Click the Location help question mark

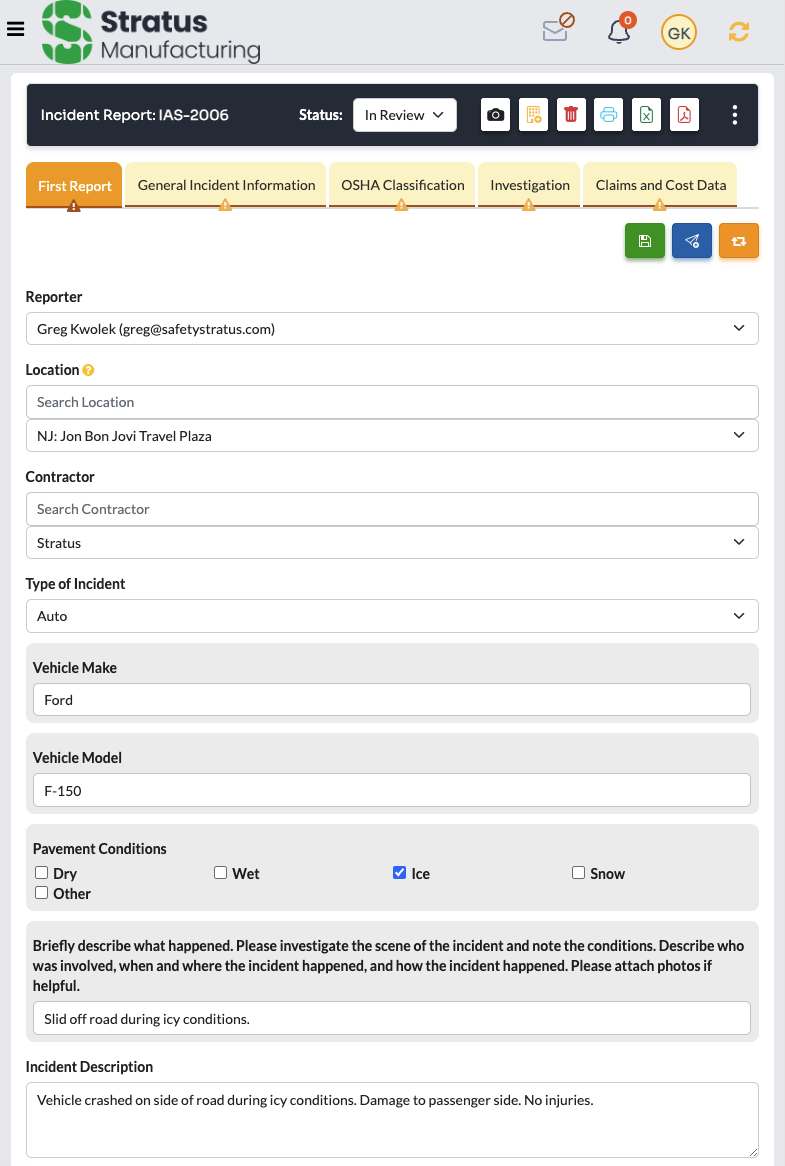pyautogui.click(x=87, y=369)
